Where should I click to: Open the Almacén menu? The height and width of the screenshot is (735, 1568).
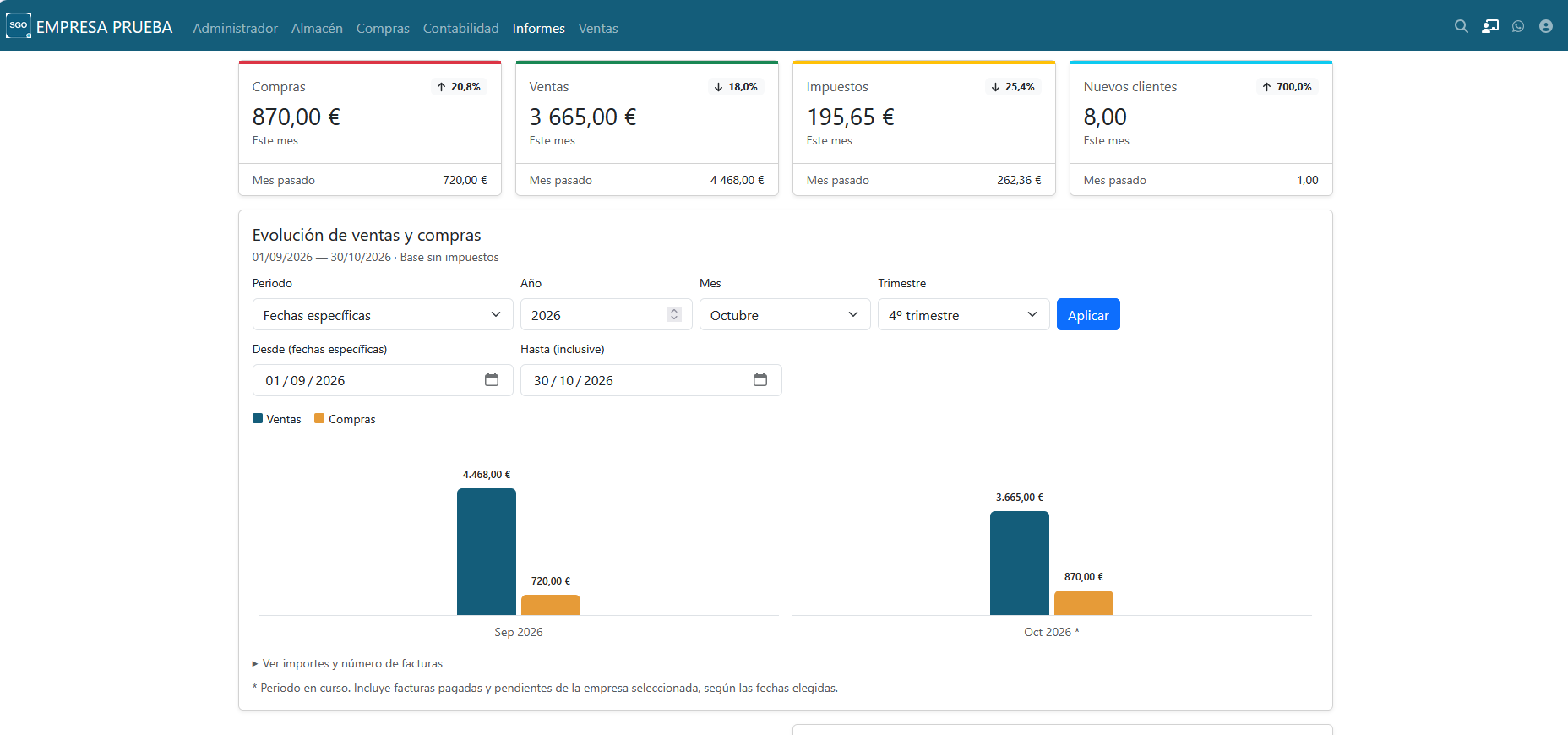coord(317,28)
